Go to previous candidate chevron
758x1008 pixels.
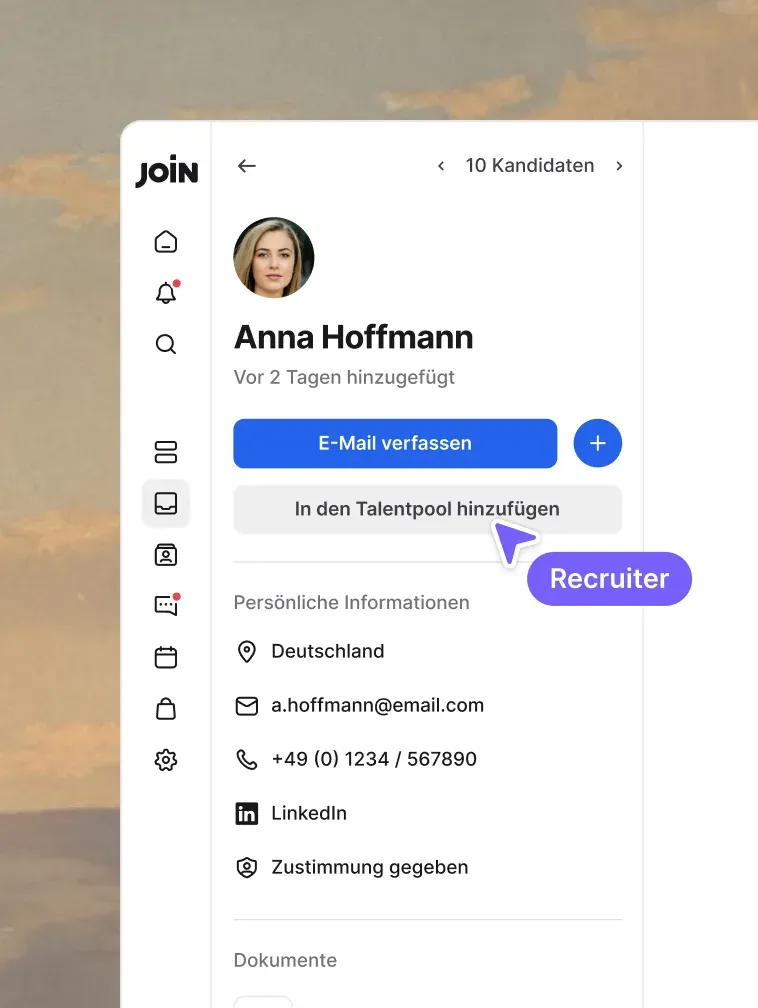[441, 166]
